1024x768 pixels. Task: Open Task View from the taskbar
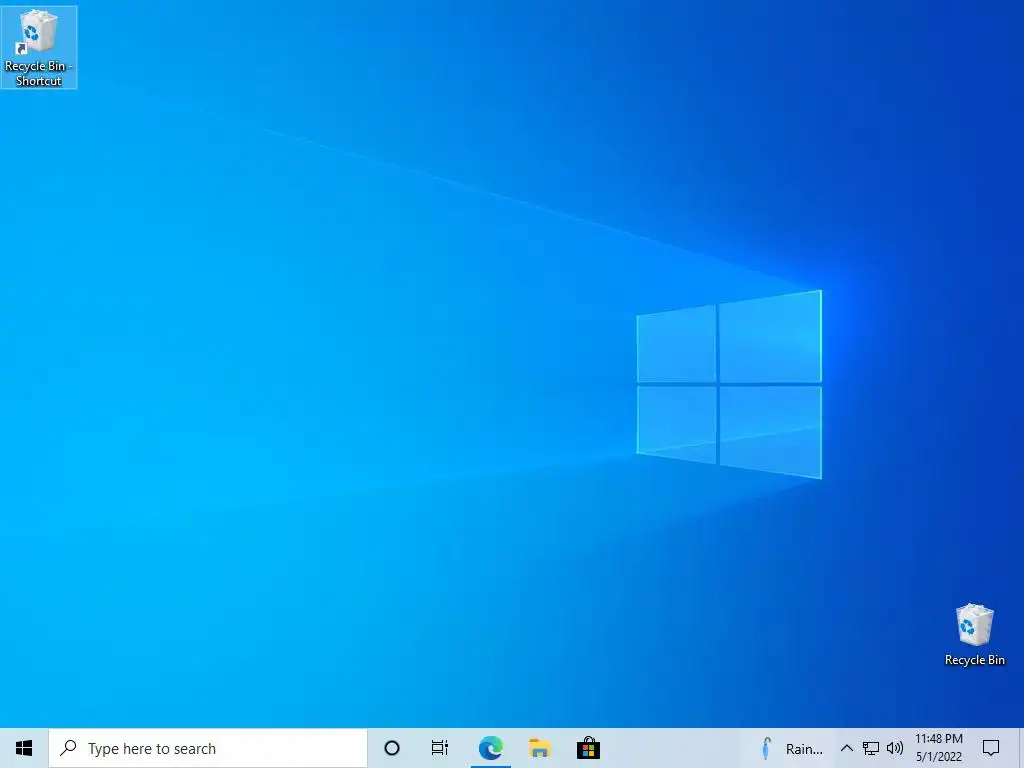(x=440, y=748)
